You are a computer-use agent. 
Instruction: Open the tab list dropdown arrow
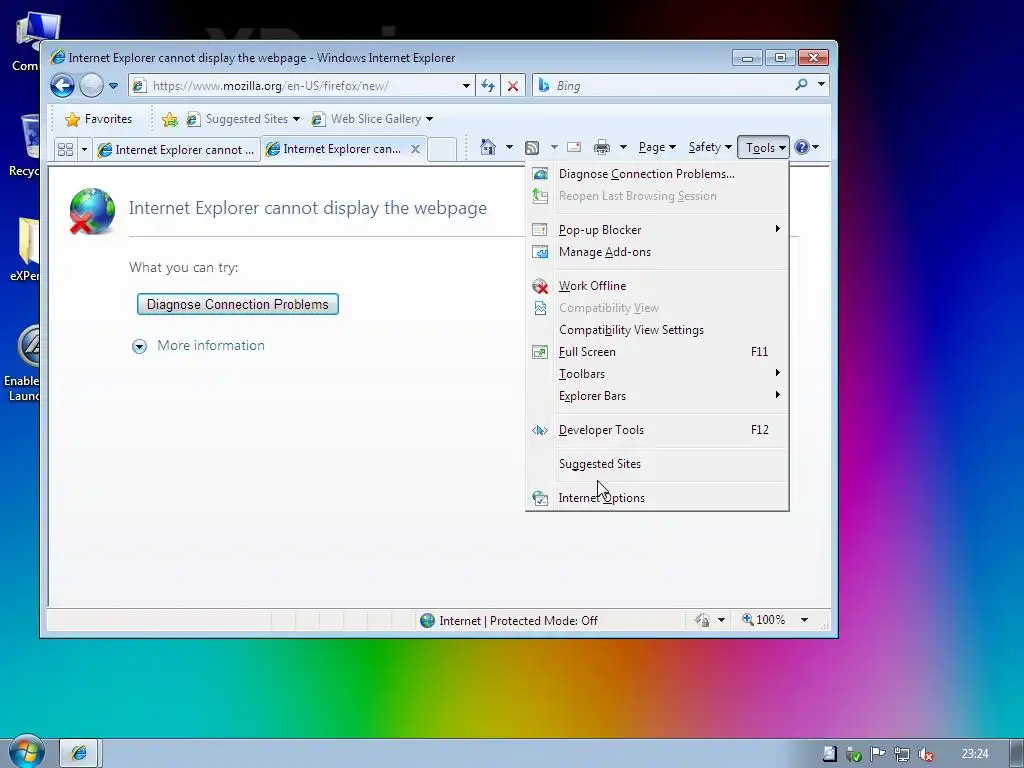(84, 150)
